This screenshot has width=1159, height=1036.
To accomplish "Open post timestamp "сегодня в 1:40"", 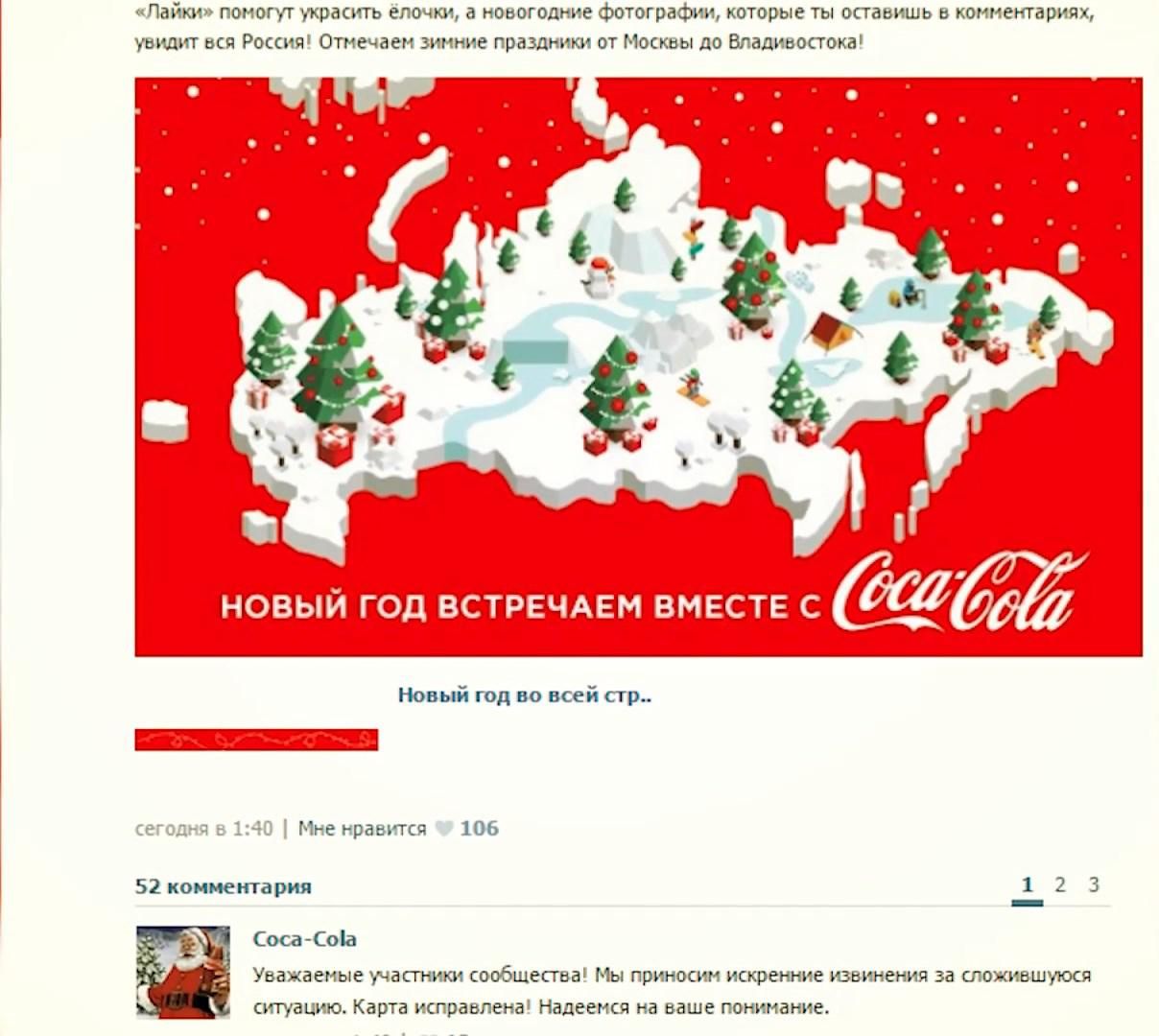I will click(203, 828).
